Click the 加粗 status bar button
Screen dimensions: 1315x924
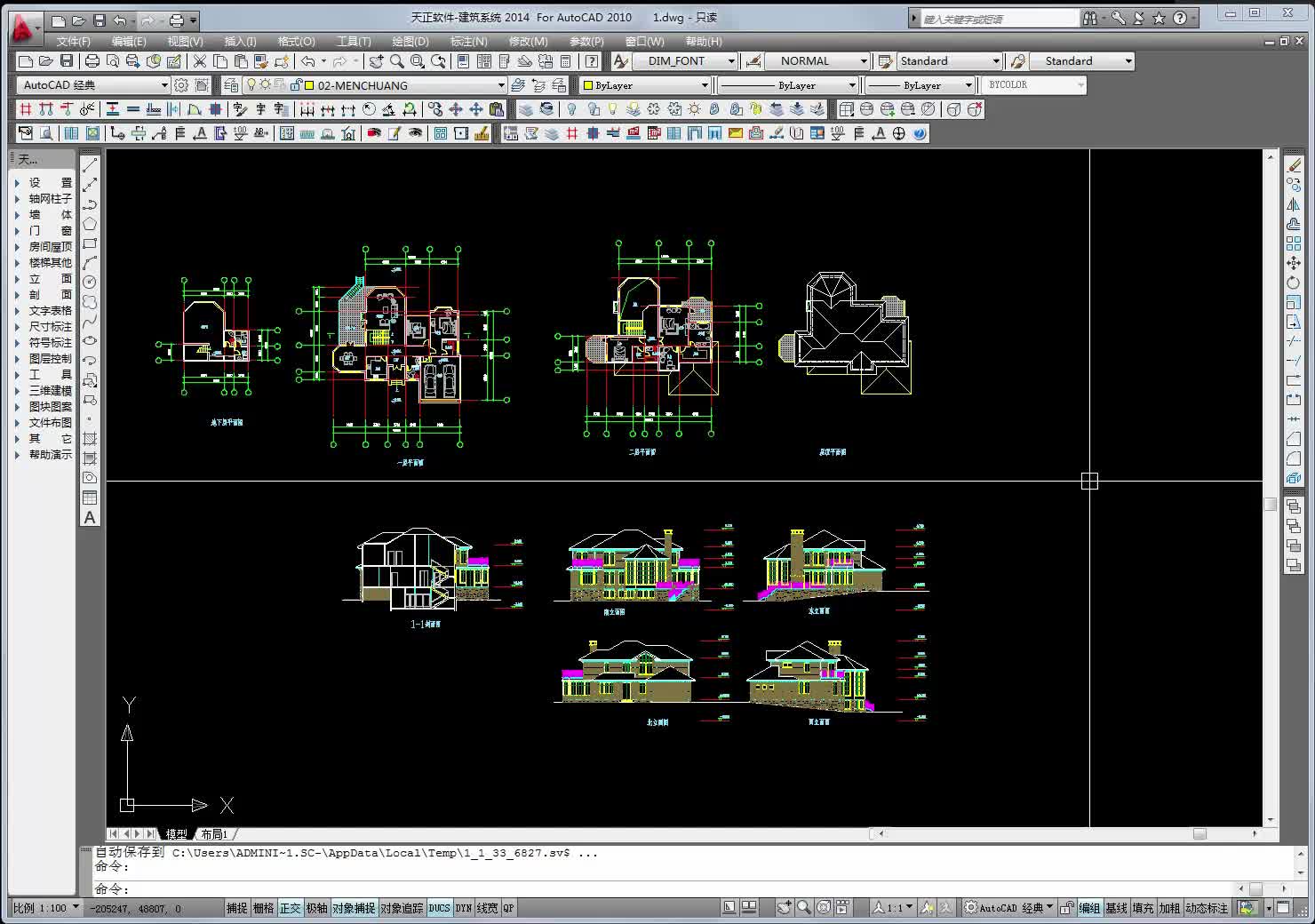tap(1169, 908)
